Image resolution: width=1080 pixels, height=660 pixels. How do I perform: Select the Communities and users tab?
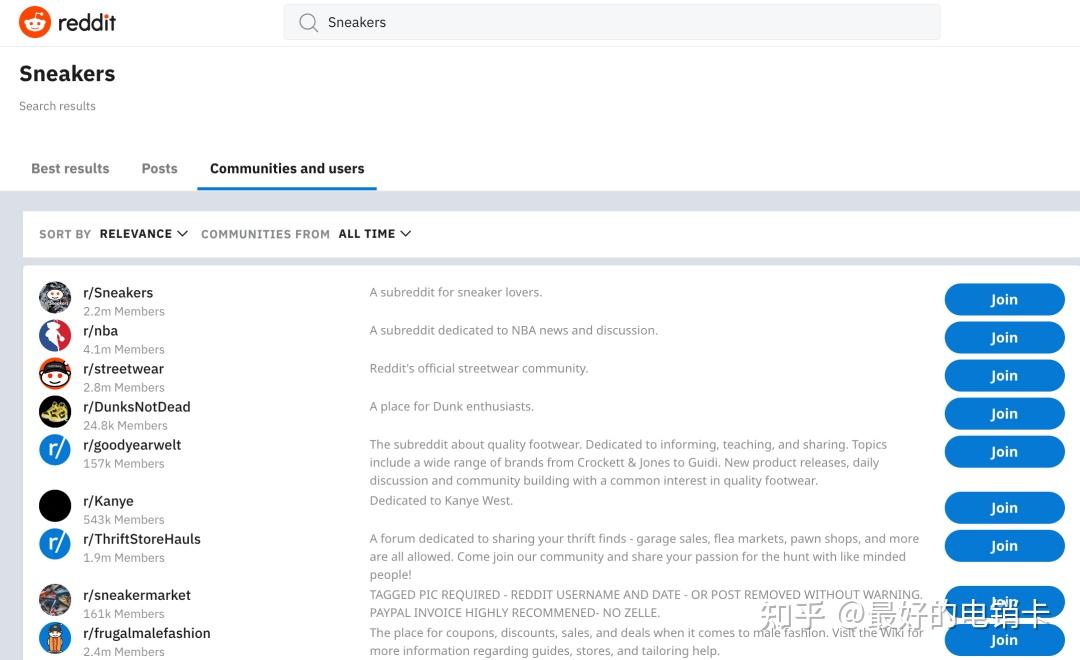coord(287,168)
